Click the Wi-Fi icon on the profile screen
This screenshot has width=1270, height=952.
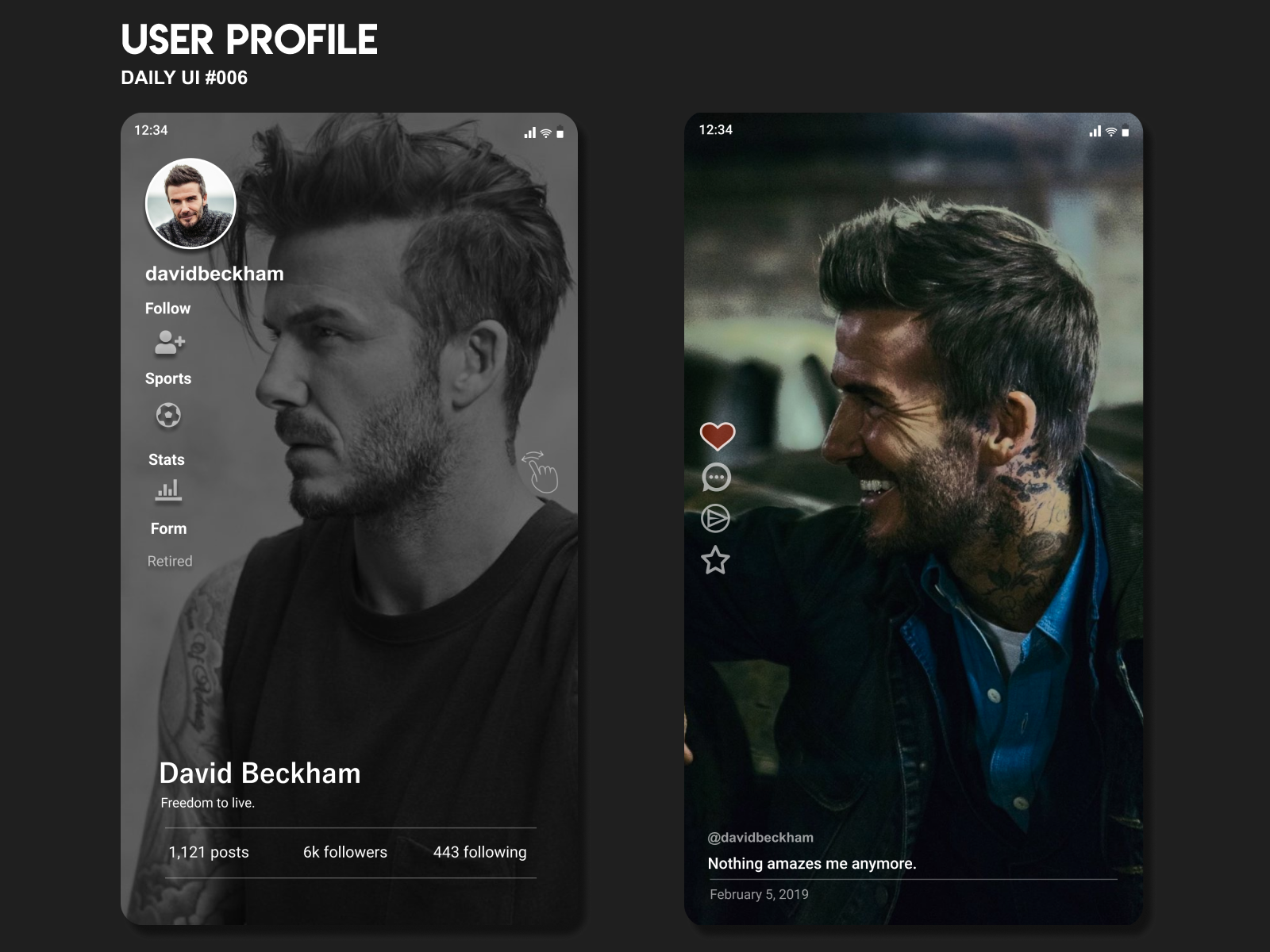(546, 133)
